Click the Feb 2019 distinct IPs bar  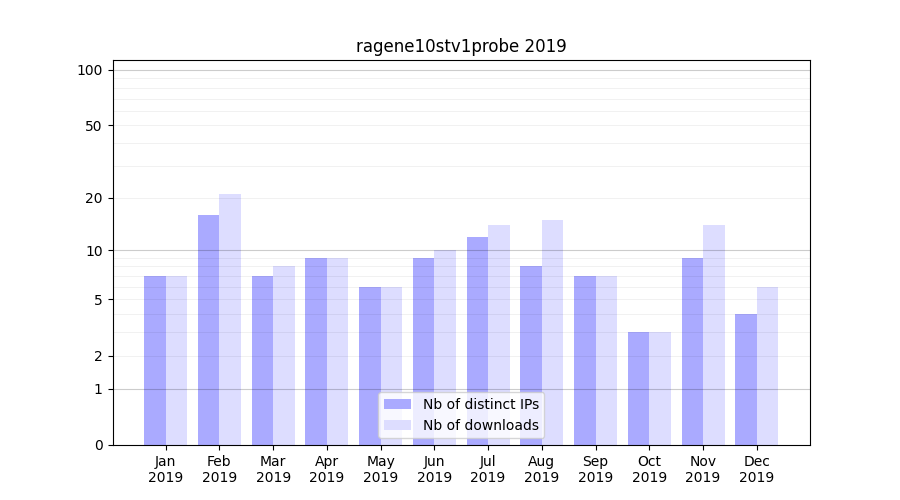click(208, 330)
